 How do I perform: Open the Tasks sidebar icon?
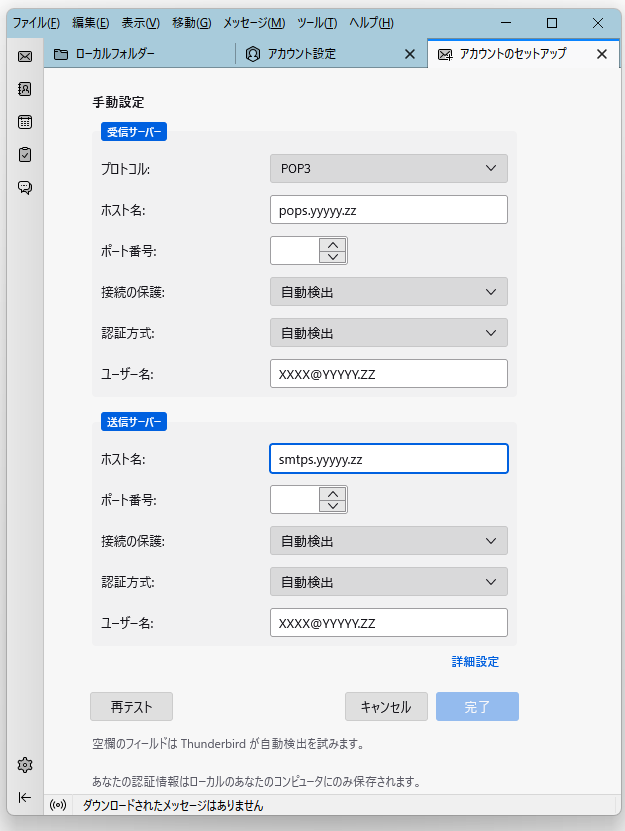(x=25, y=155)
